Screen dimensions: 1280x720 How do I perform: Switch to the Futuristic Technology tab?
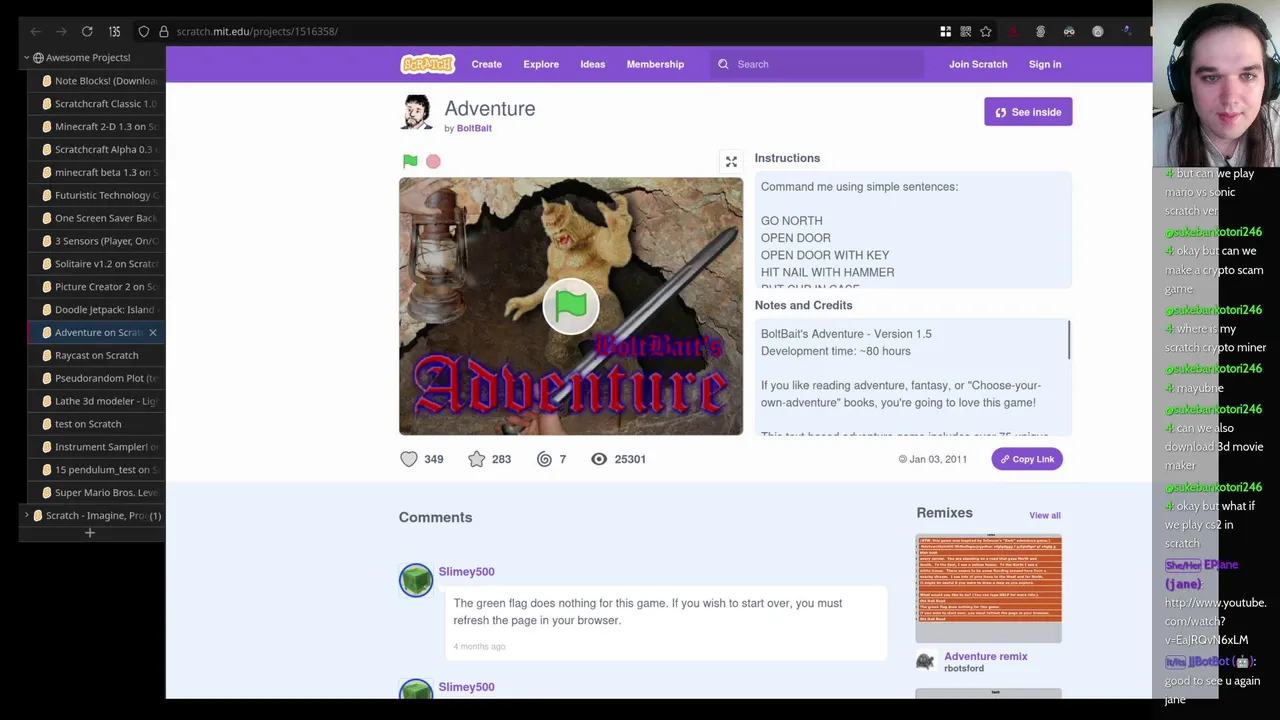(x=97, y=195)
